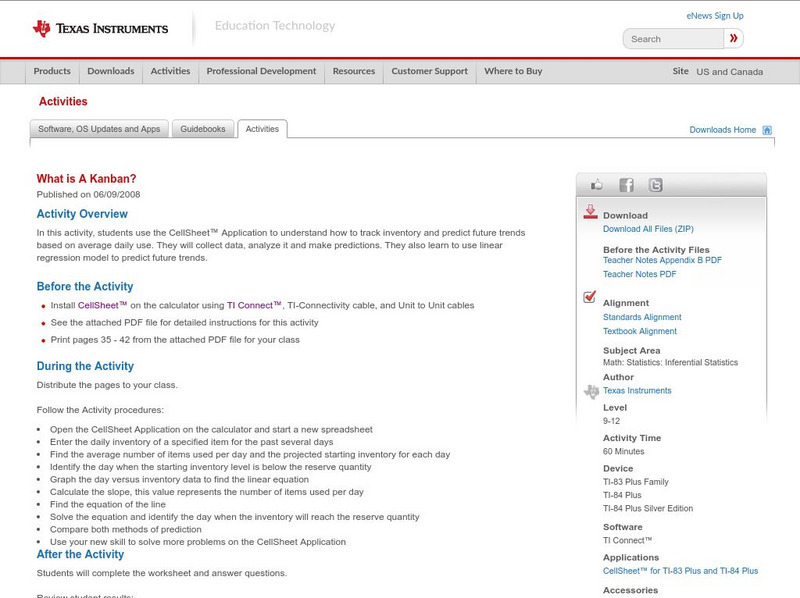Focus the Search input field
This screenshot has height=598, width=800.
(673, 39)
